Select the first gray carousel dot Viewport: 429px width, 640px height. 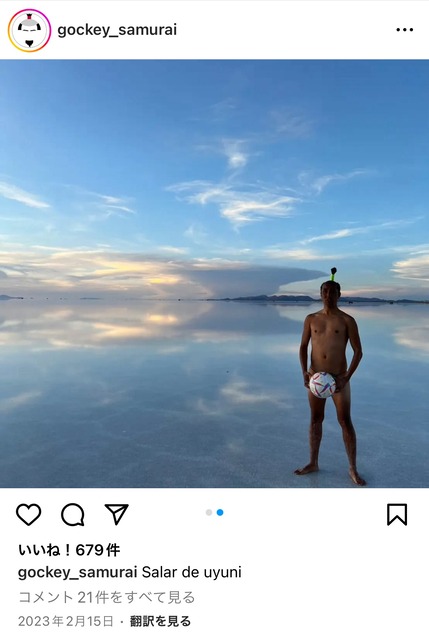209,512
